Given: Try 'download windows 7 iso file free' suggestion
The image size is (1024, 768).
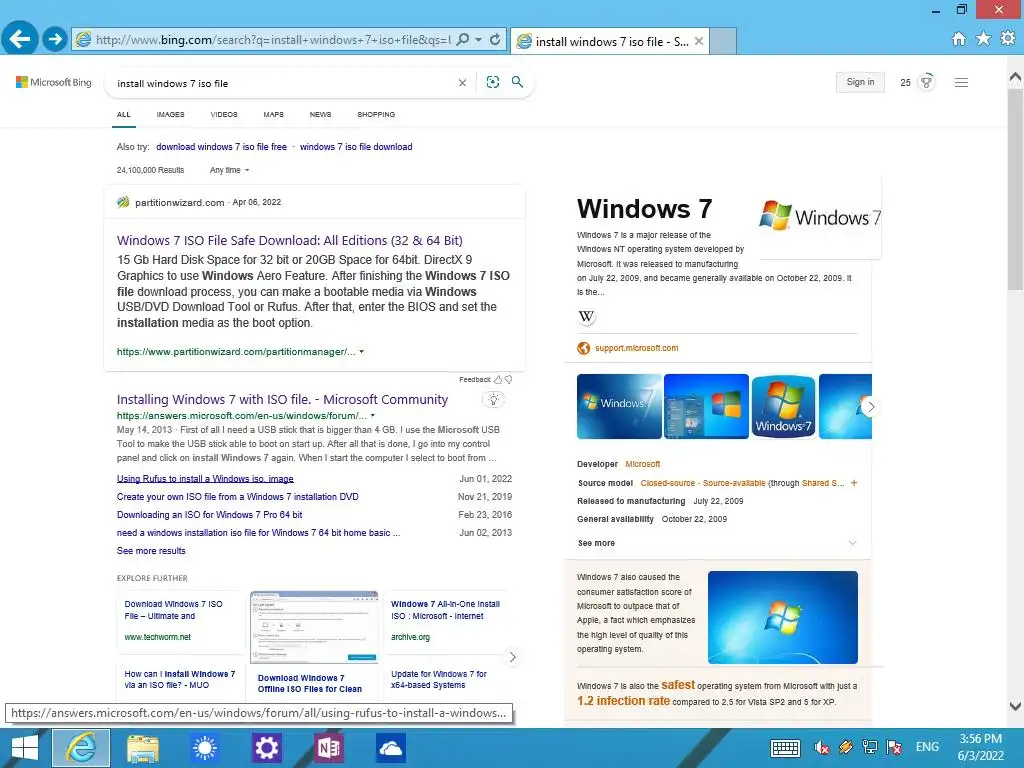Looking at the screenshot, I should pyautogui.click(x=221, y=147).
